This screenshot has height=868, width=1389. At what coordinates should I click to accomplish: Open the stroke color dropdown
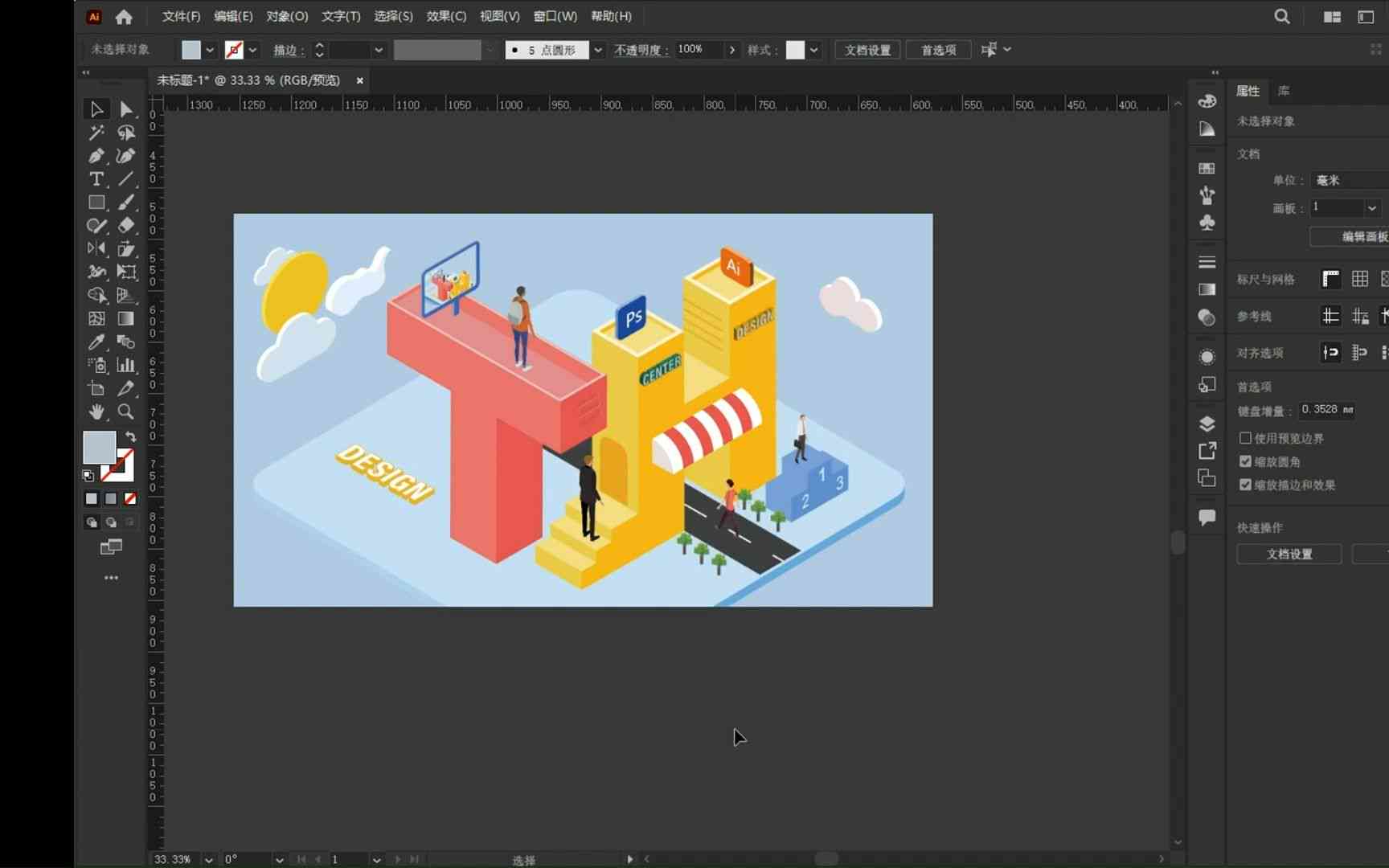click(252, 50)
